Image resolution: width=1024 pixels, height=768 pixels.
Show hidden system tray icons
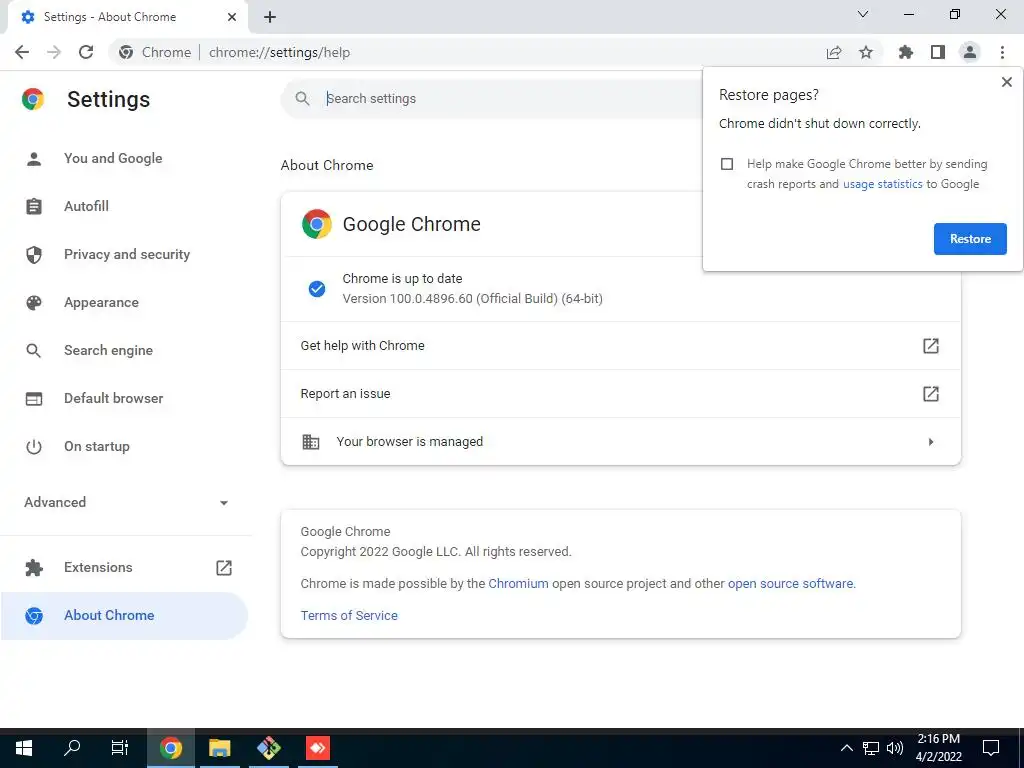pos(846,748)
